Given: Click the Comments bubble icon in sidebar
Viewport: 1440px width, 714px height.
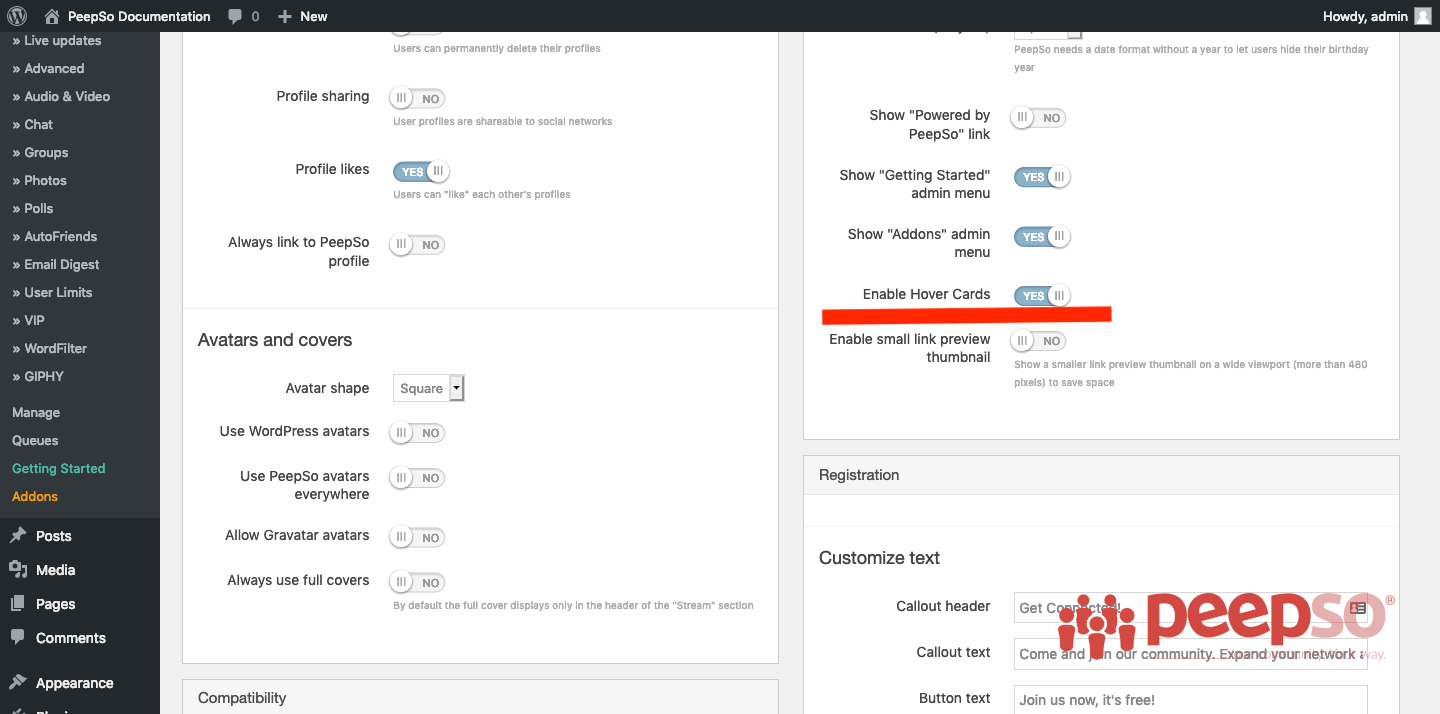Looking at the screenshot, I should [x=18, y=638].
